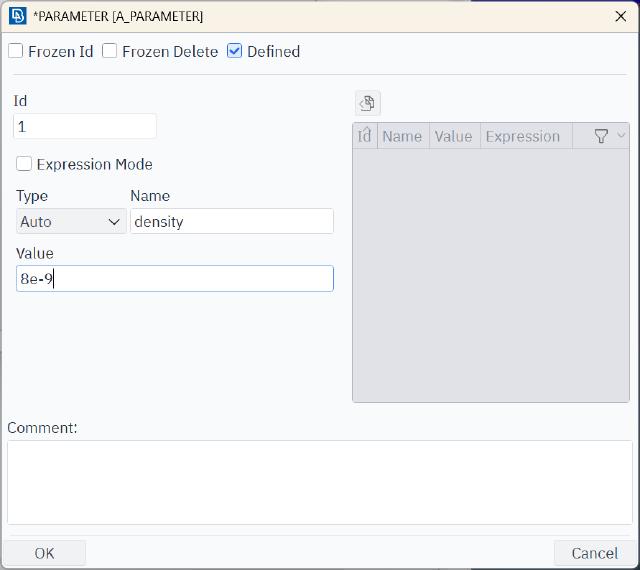Click the Name column header in table
The height and width of the screenshot is (570, 640).
click(402, 136)
